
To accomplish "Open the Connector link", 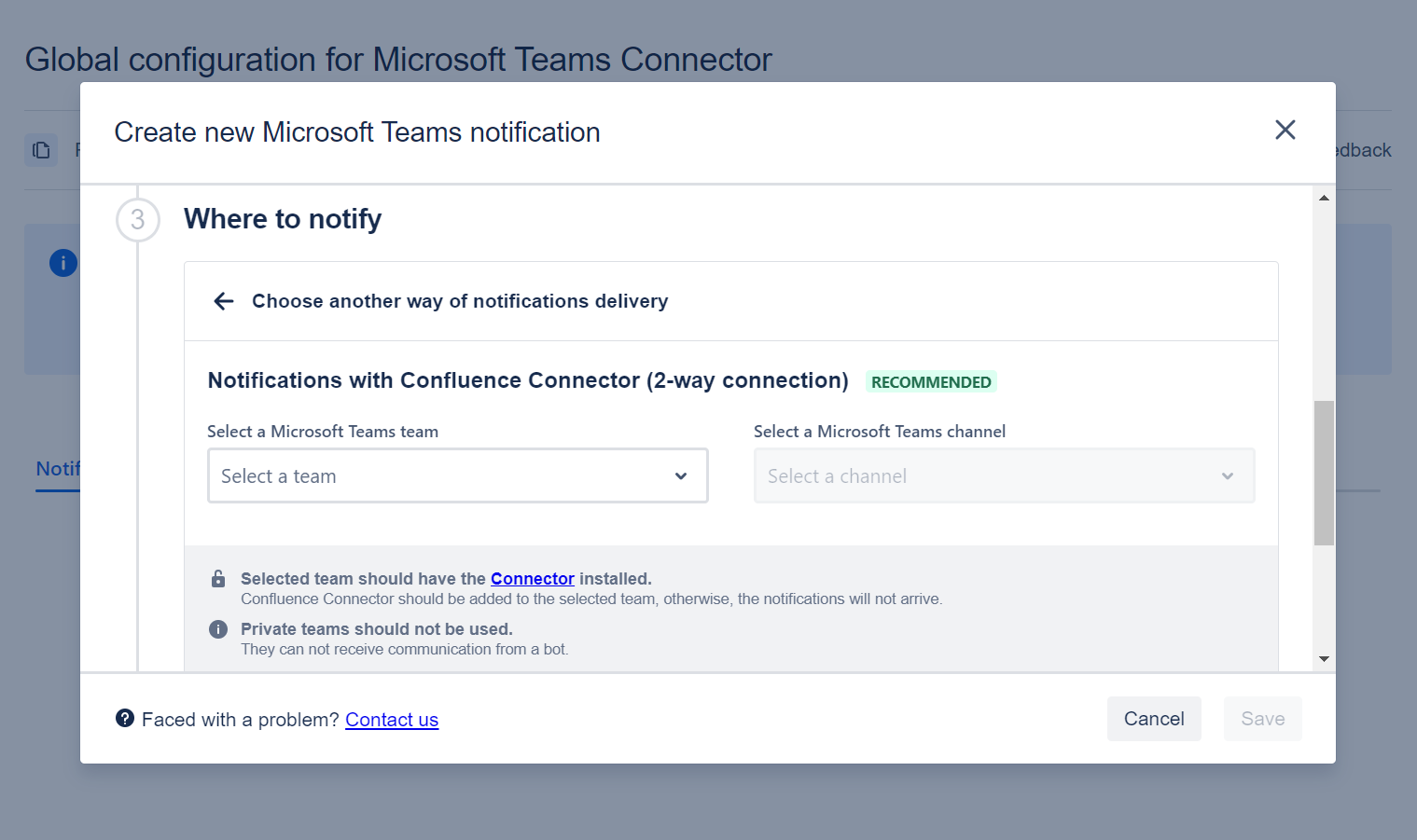I will 533,579.
